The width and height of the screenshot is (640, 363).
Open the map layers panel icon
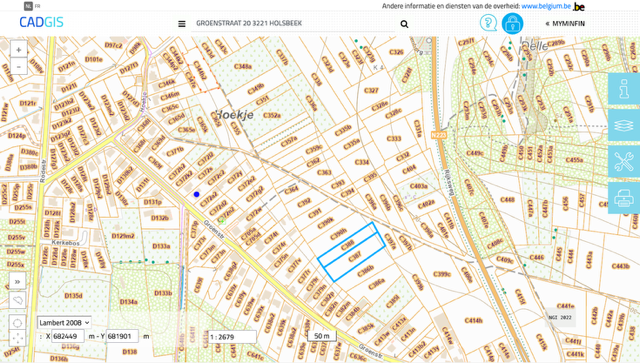624,125
